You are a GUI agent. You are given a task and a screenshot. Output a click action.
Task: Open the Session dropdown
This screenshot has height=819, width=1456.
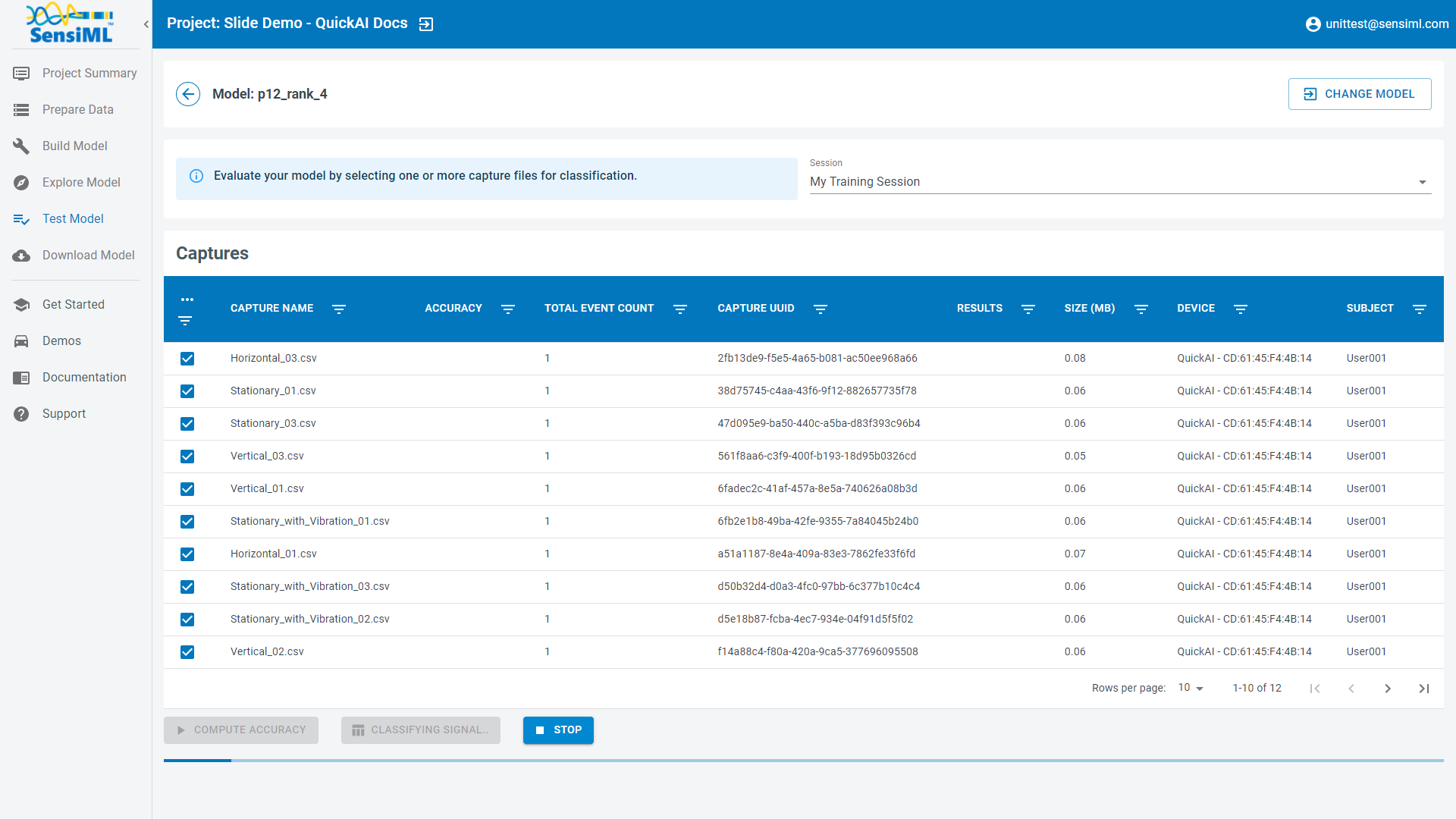(1120, 182)
